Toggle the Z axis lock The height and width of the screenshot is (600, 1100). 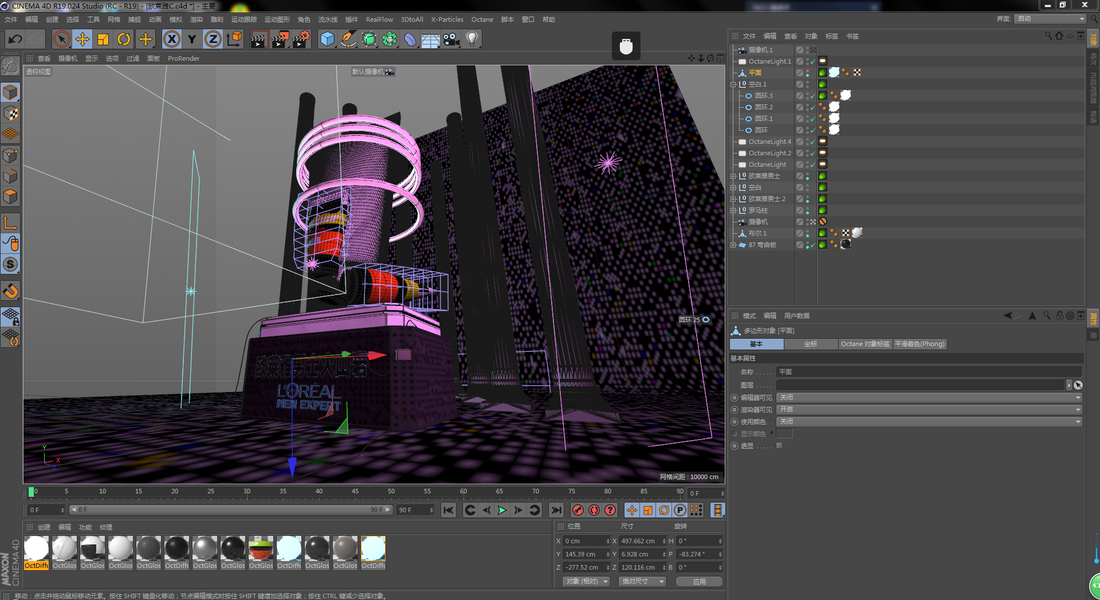pos(213,39)
